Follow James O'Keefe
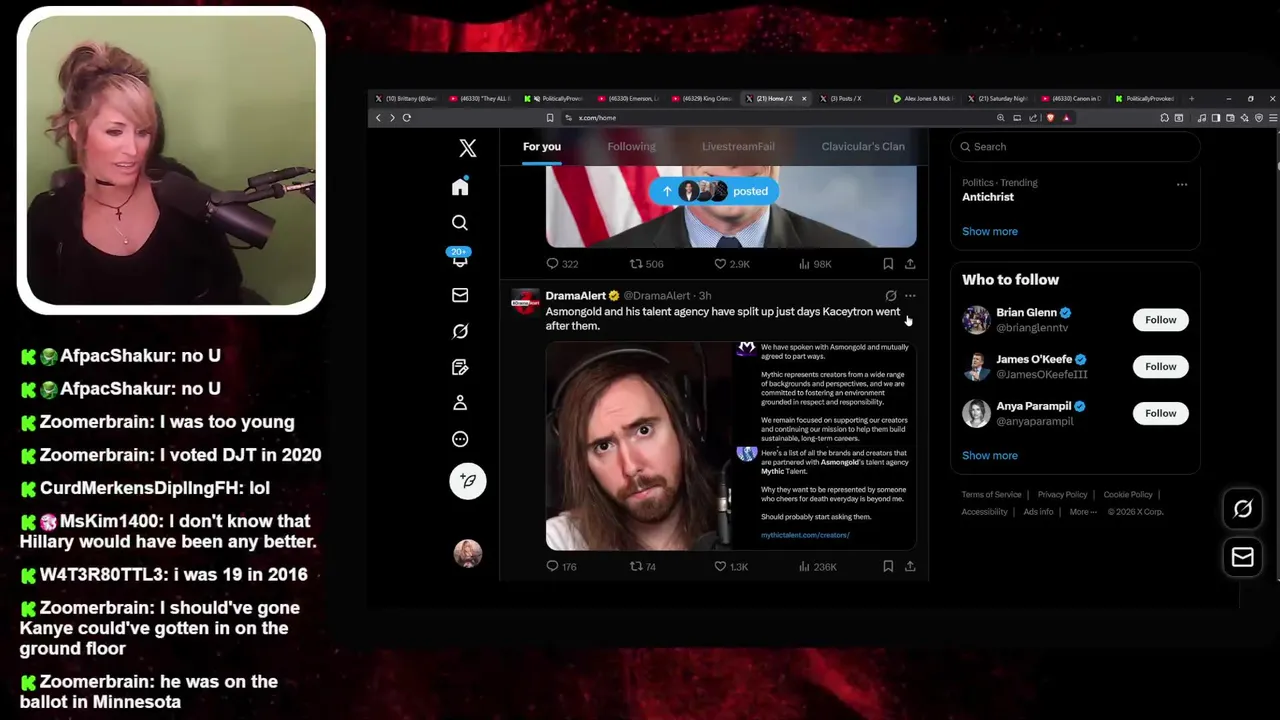This screenshot has width=1280, height=720. [1160, 366]
